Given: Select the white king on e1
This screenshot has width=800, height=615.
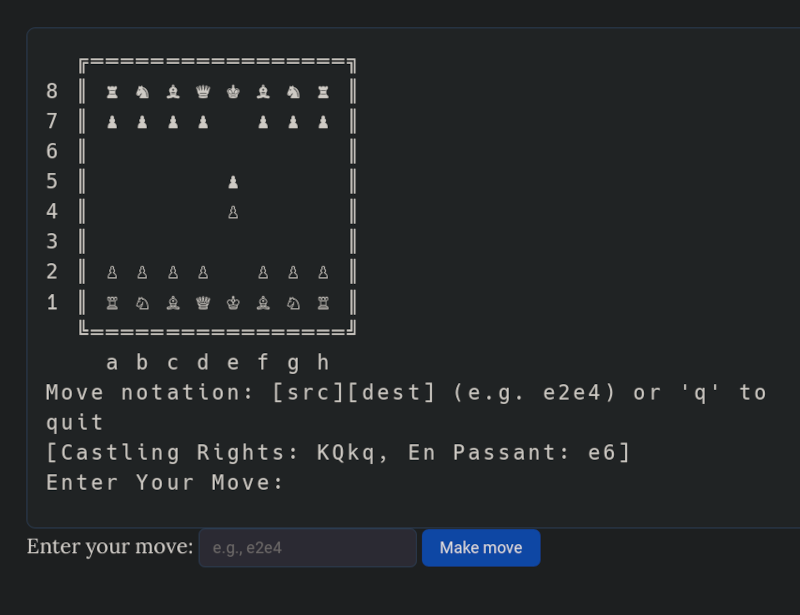Looking at the screenshot, I should 233,302.
